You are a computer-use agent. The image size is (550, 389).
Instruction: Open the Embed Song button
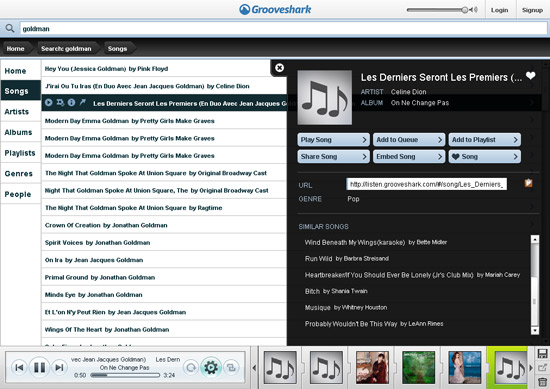point(409,156)
